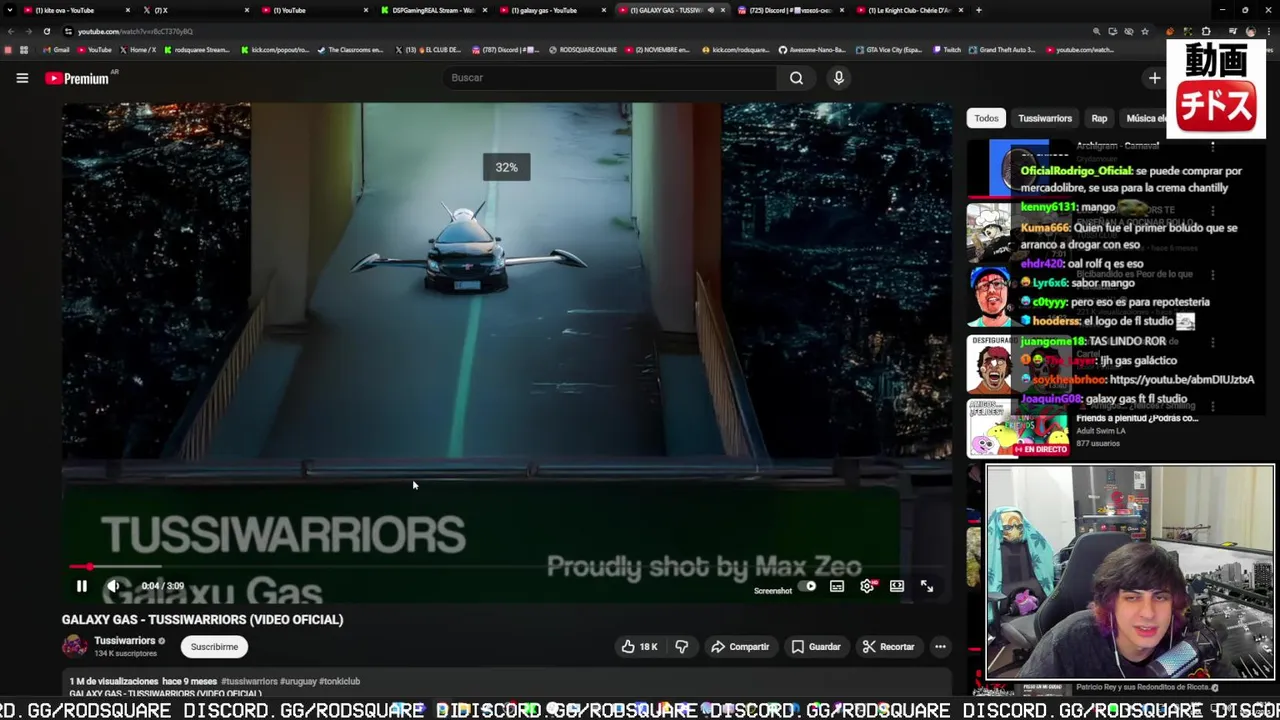The image size is (1280, 720).
Task: Open the apps grid bookmarks icon
Action: click(24, 49)
